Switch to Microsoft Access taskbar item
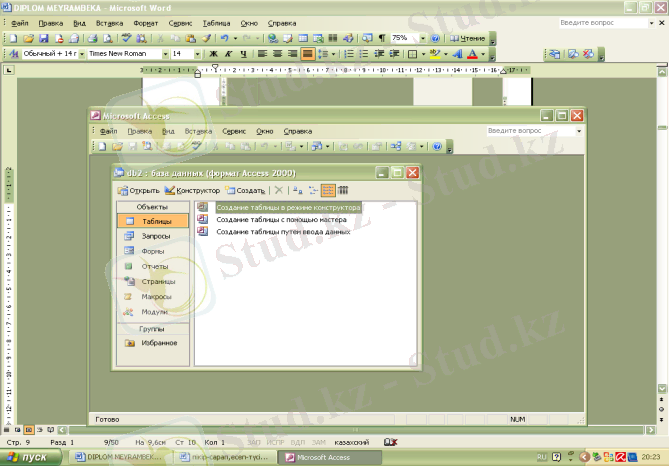Viewport: 669px width, 466px height. [x=330, y=457]
